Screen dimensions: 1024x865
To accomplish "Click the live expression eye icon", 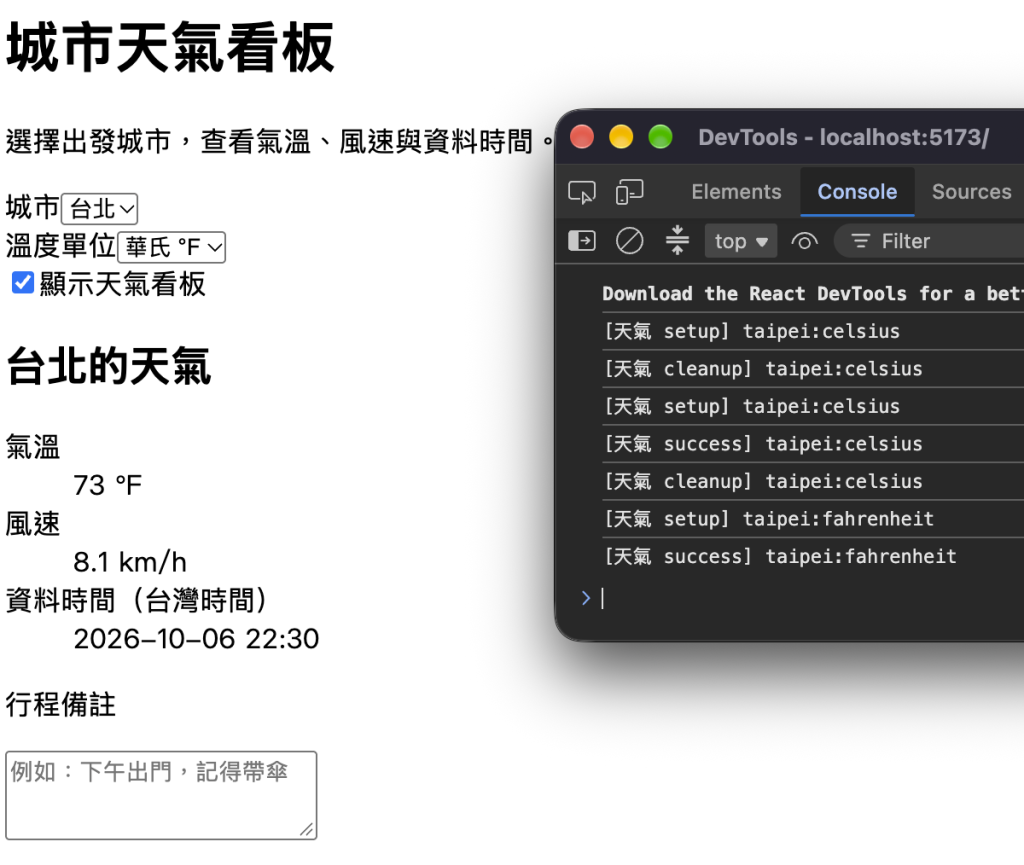I will (805, 242).
